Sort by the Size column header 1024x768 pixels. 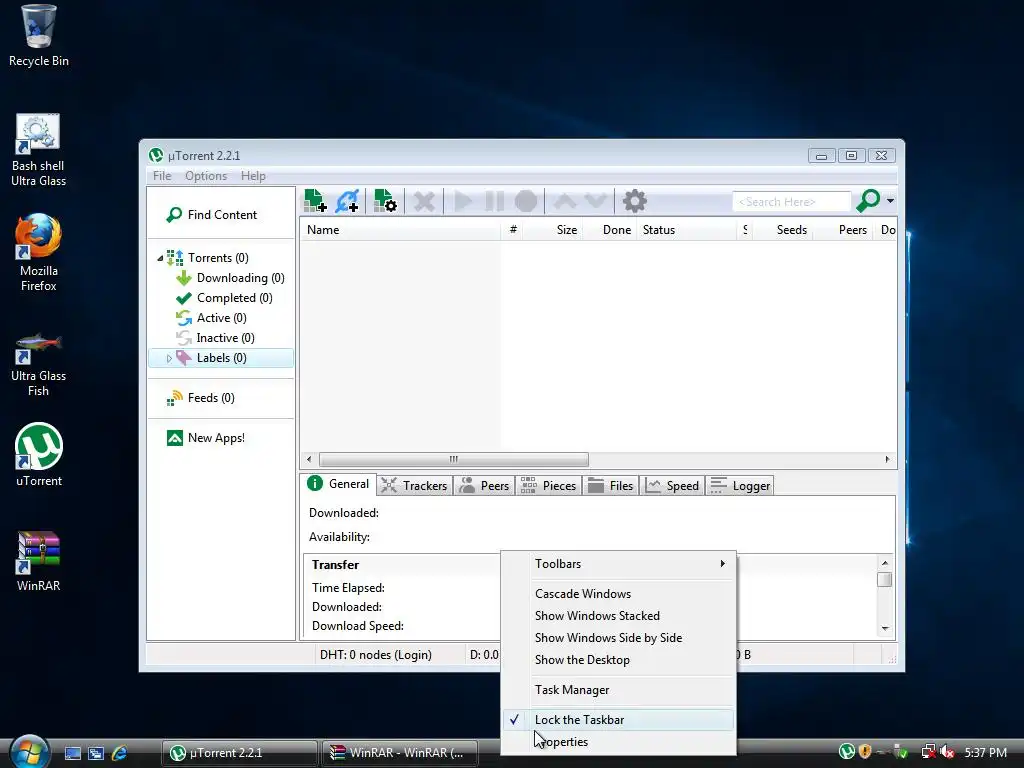553,230
